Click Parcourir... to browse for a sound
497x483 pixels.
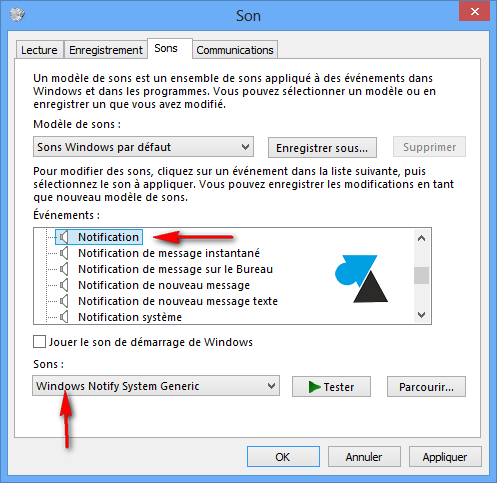coord(426,387)
